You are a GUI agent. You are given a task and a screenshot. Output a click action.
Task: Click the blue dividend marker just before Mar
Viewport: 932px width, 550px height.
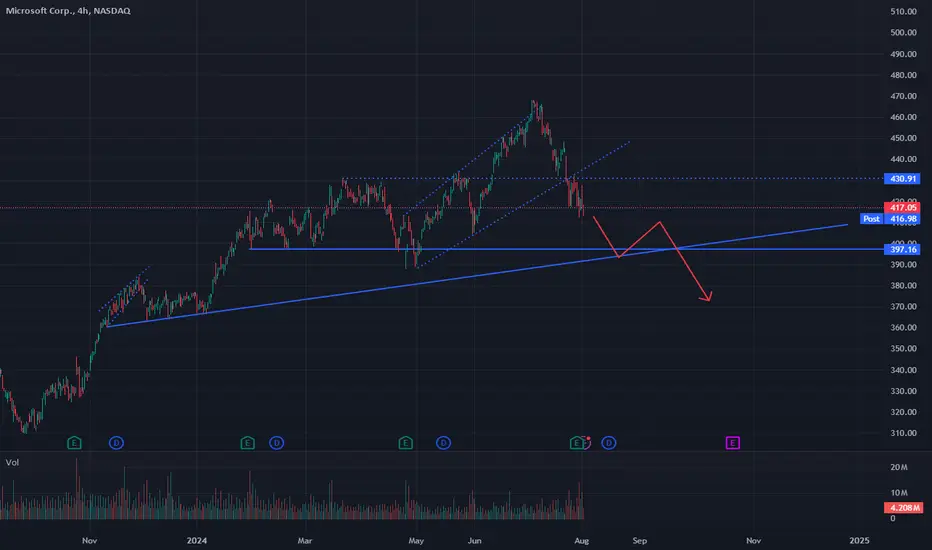[x=276, y=442]
